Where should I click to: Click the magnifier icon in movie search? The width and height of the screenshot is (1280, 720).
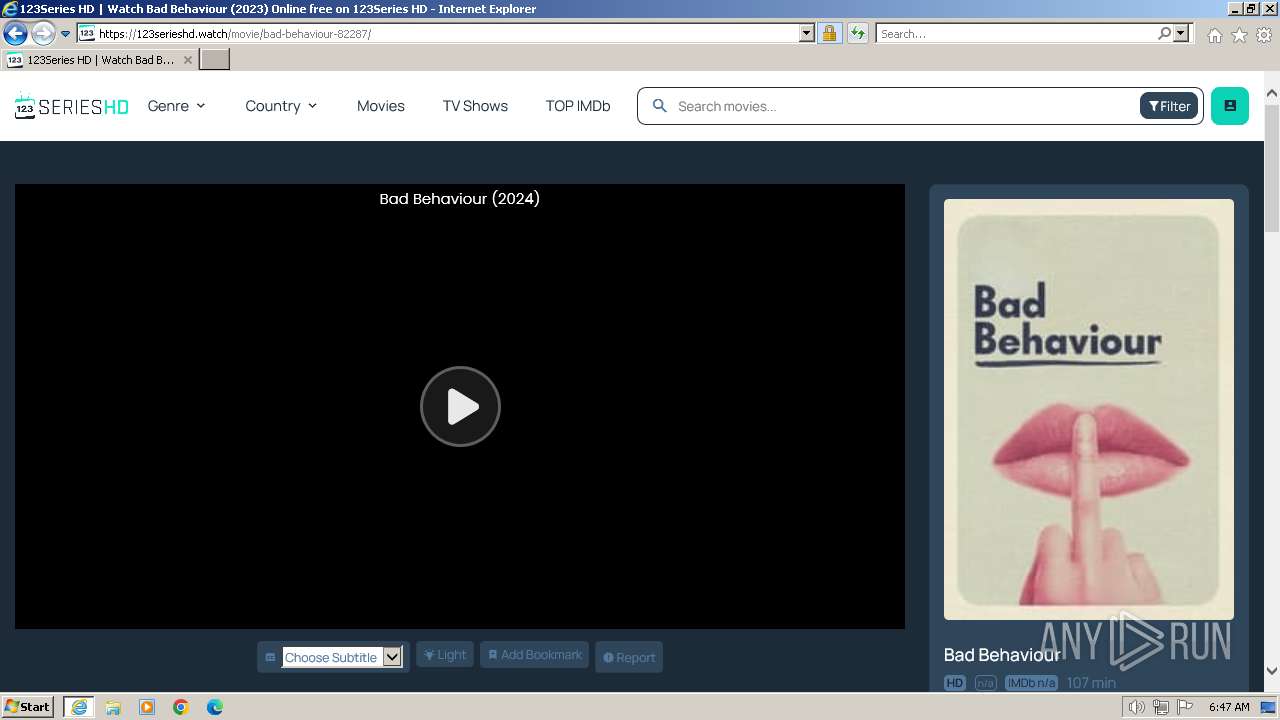(659, 105)
